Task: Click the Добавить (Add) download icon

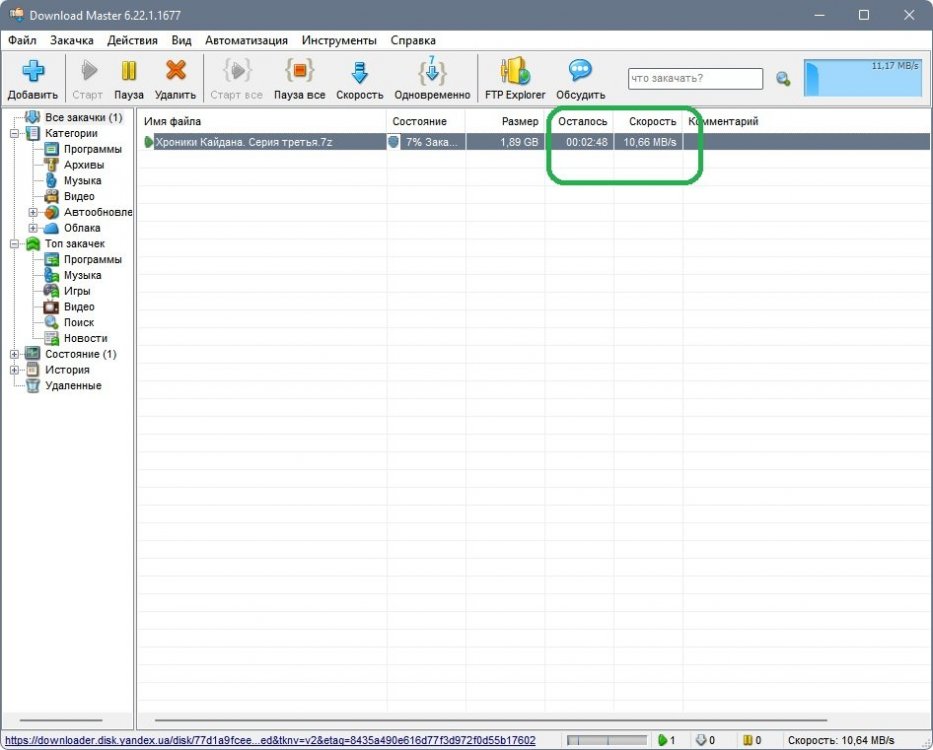Action: pyautogui.click(x=33, y=72)
